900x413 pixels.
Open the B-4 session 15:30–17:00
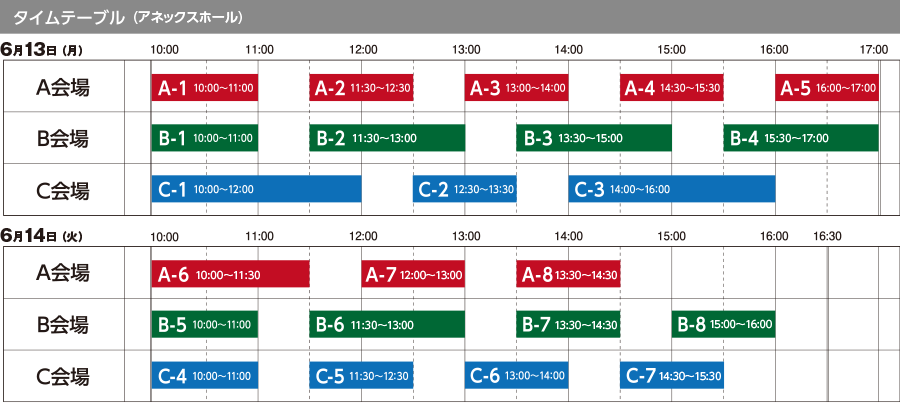click(801, 138)
